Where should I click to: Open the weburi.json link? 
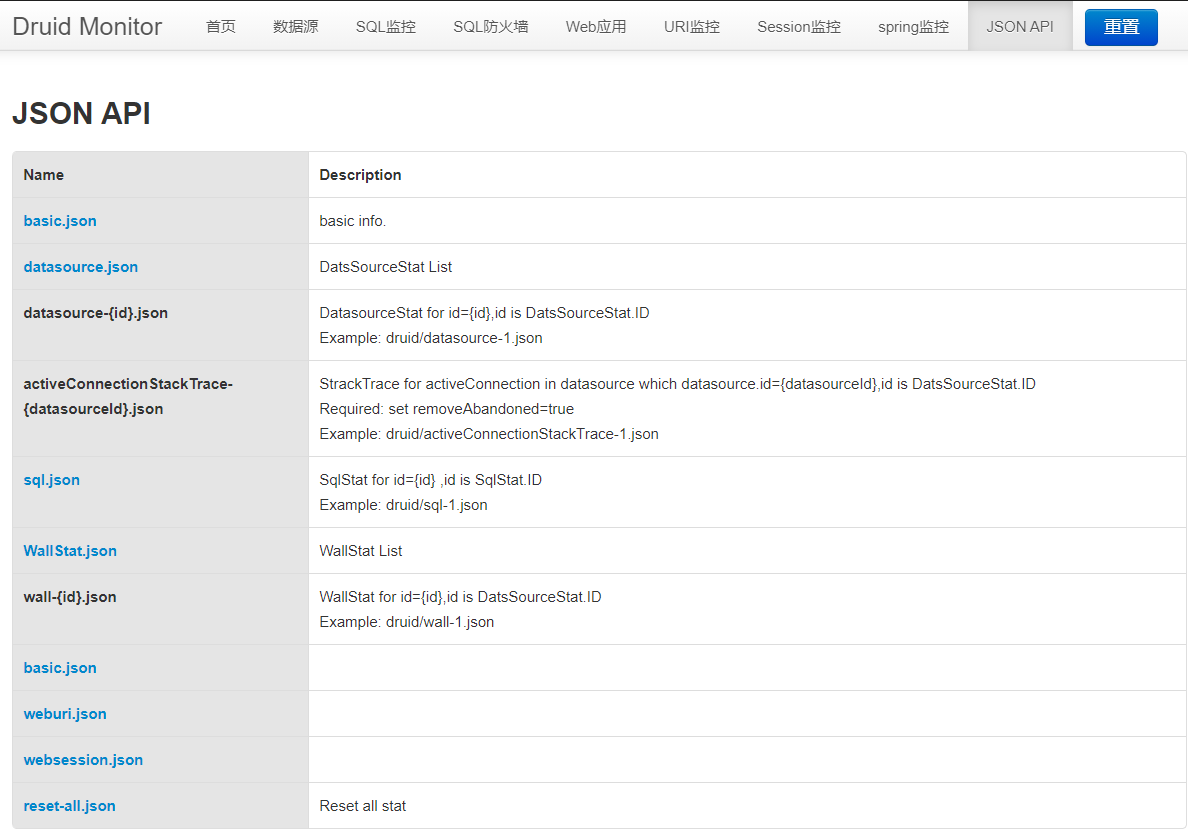[65, 714]
